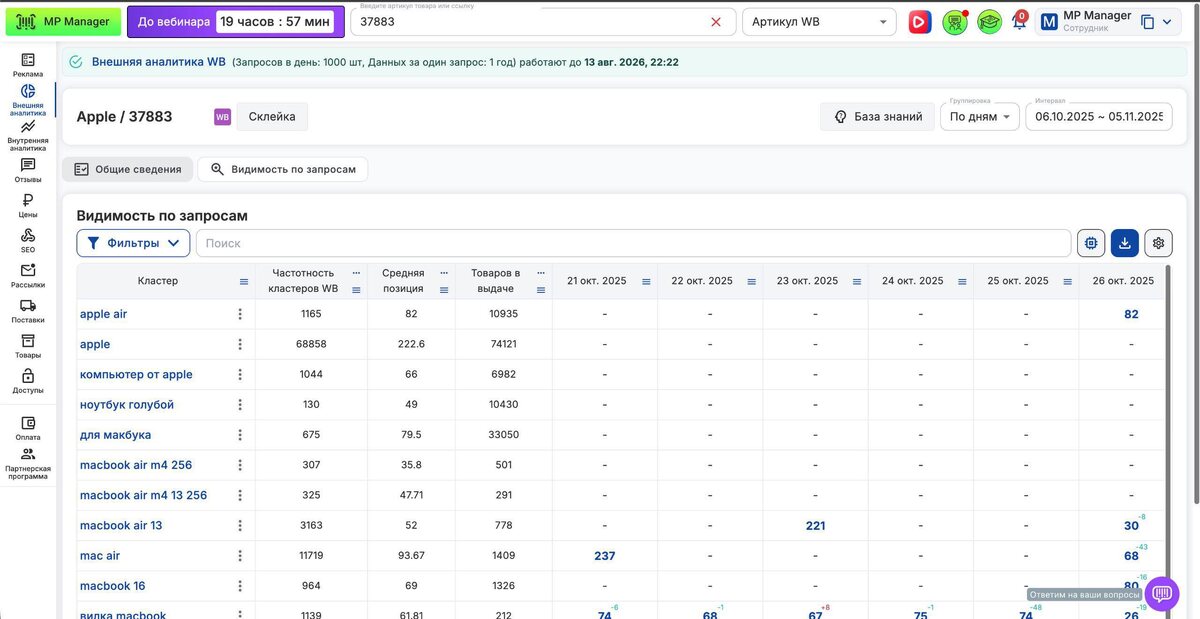Click the purple WB marketplace badge
This screenshot has width=1200, height=619.
pos(222,117)
